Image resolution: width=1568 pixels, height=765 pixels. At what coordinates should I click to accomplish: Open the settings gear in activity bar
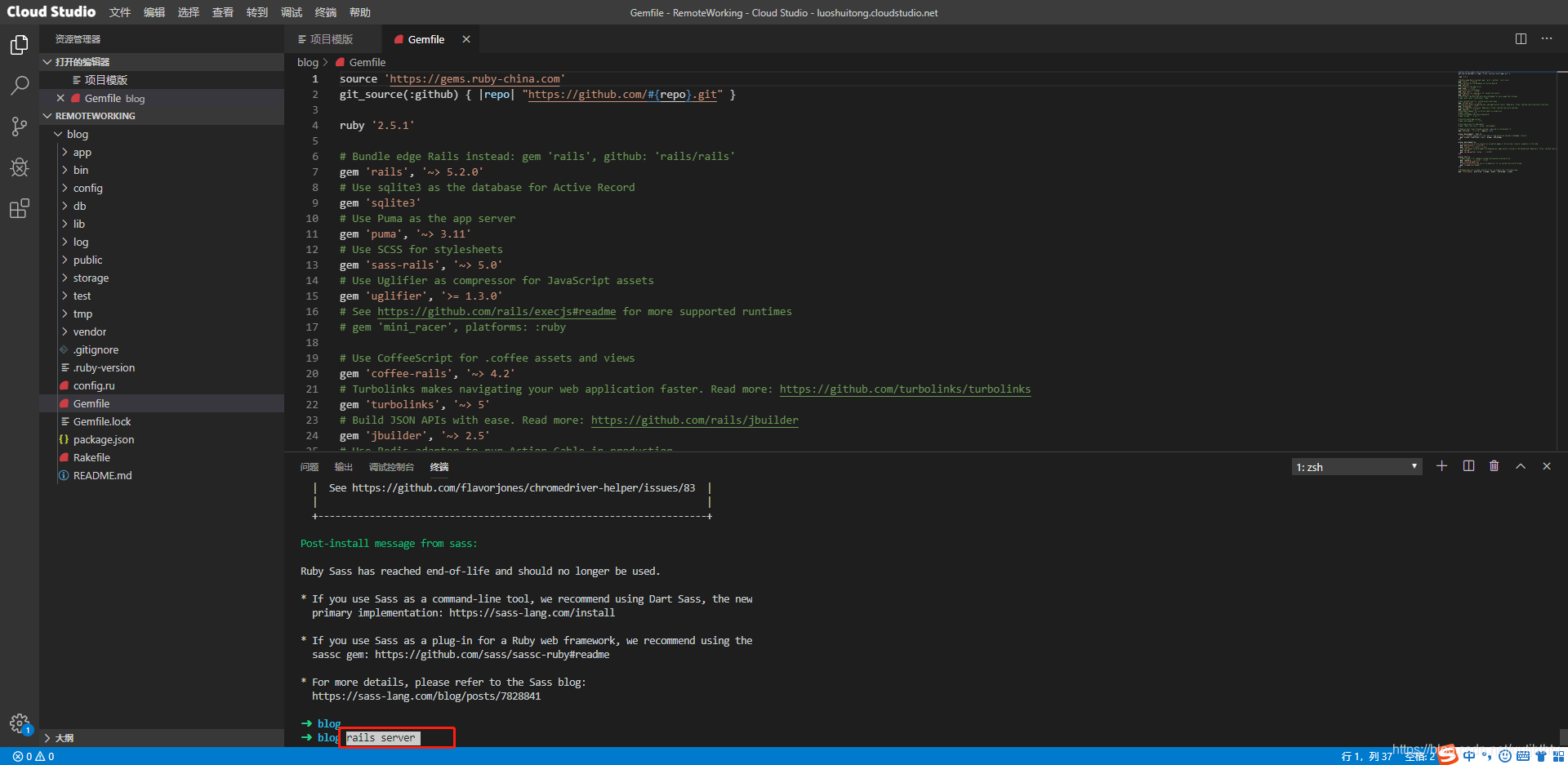pyautogui.click(x=20, y=723)
